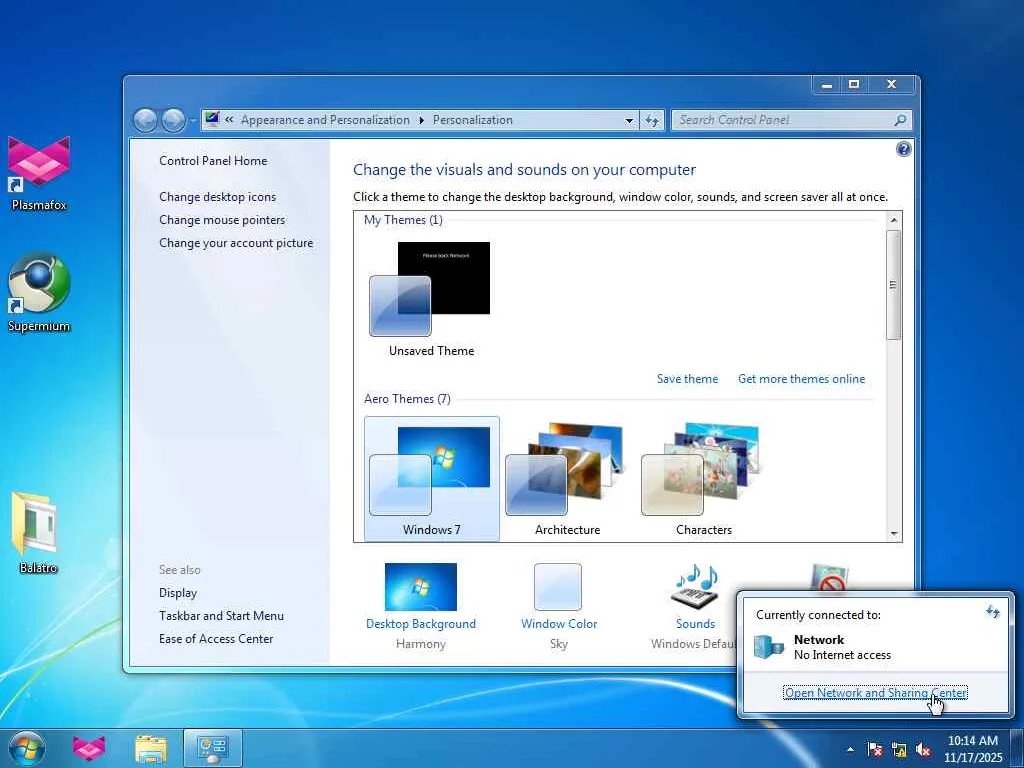Open the breadcrumb double chevron menu
This screenshot has width=1024, height=768.
[x=229, y=120]
